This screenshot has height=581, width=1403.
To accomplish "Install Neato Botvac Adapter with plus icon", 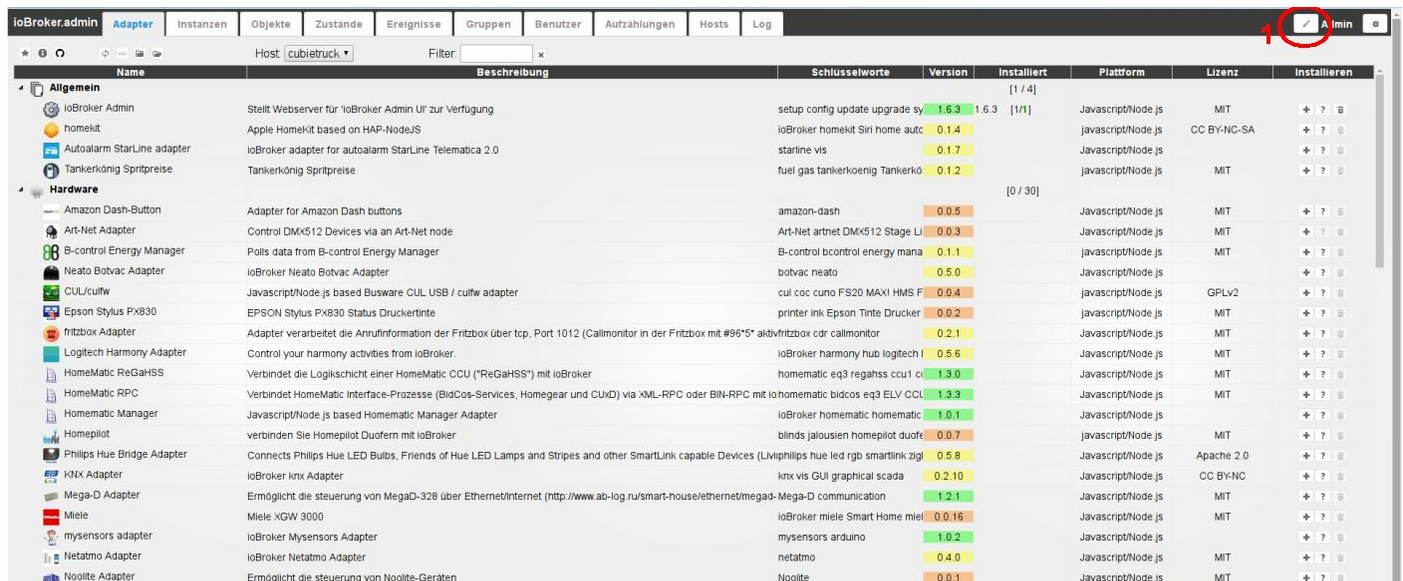I will click(x=1306, y=272).
